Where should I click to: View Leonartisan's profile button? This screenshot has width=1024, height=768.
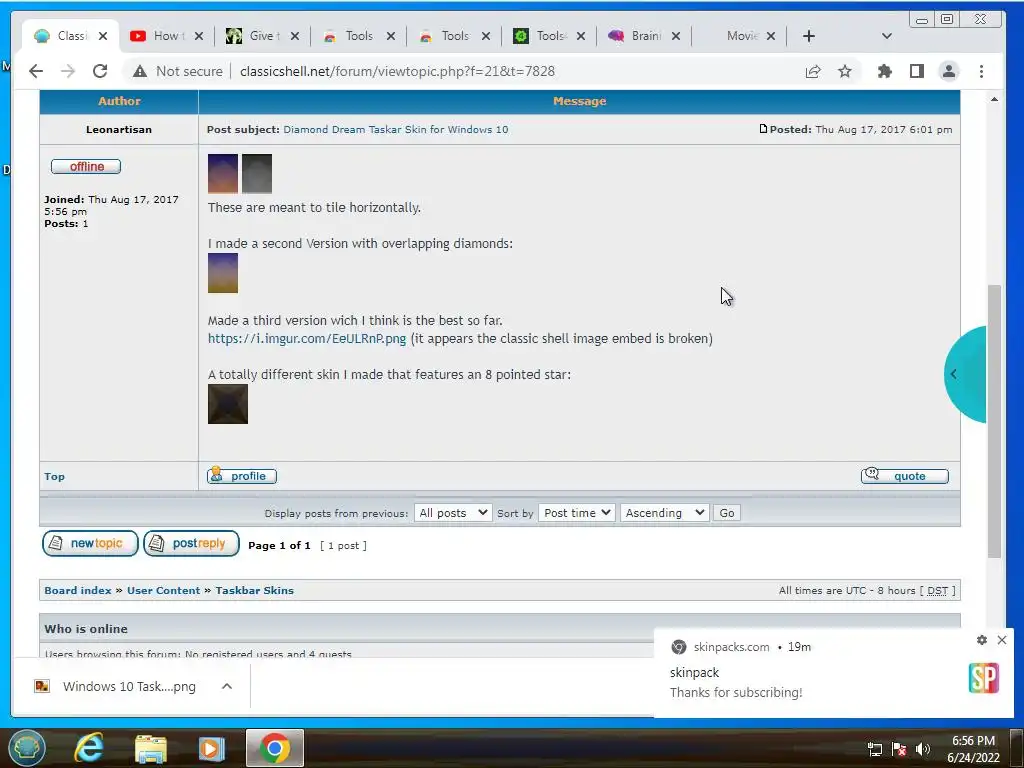pos(242,475)
